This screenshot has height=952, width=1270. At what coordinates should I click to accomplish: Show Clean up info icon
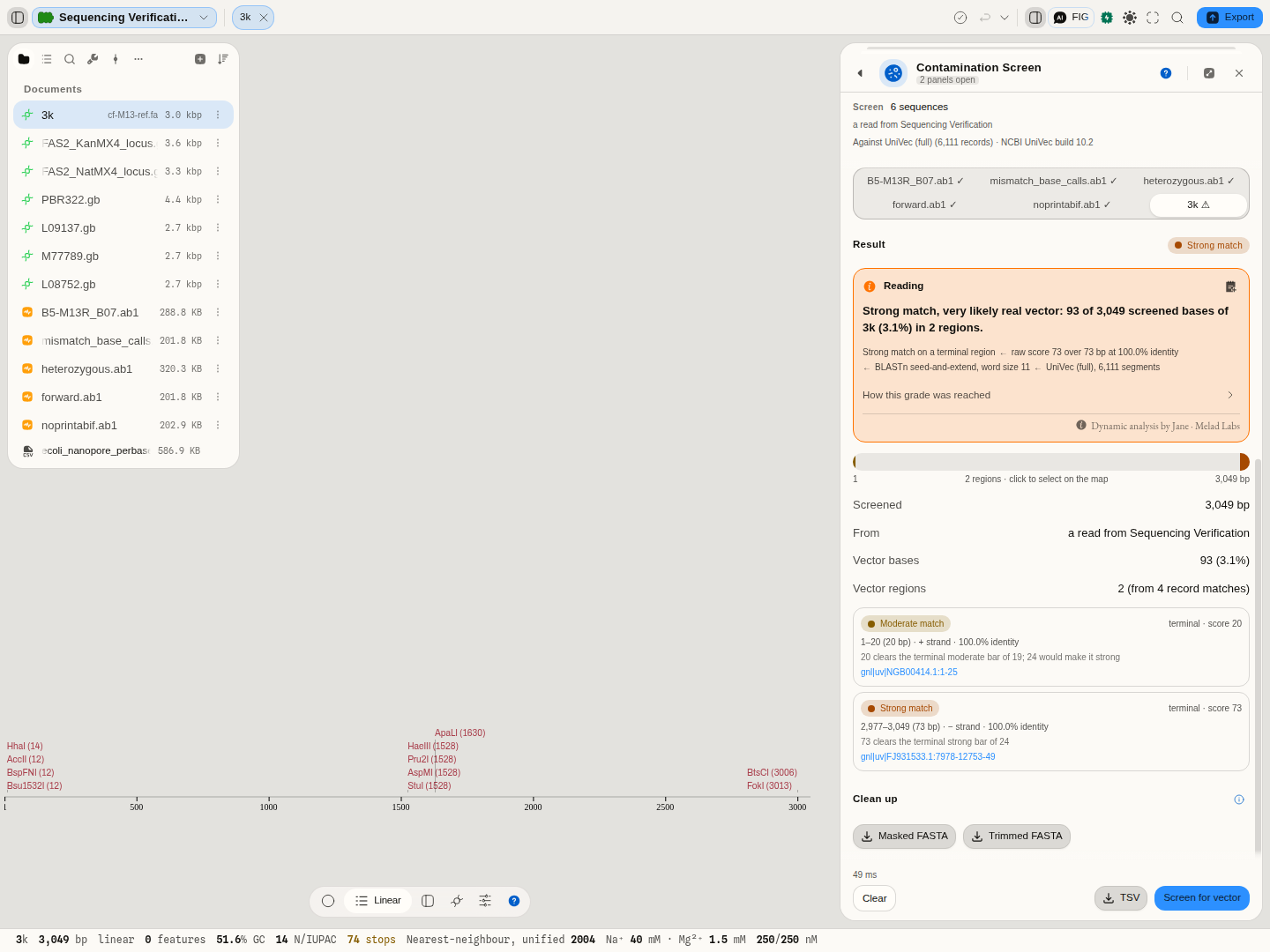coord(1239,800)
